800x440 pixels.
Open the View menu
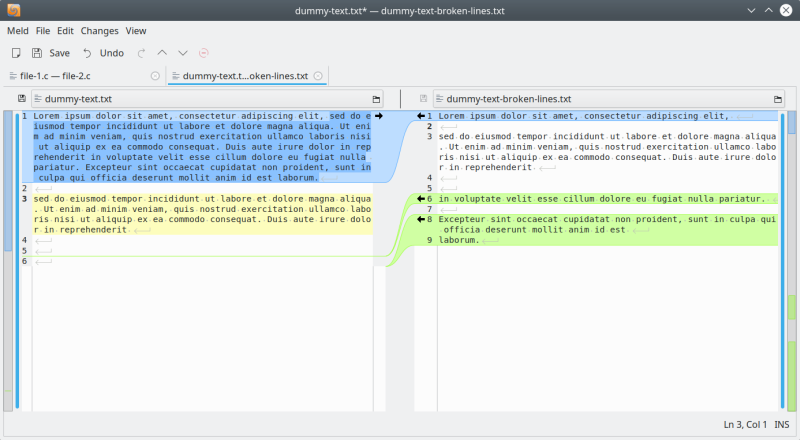(136, 31)
